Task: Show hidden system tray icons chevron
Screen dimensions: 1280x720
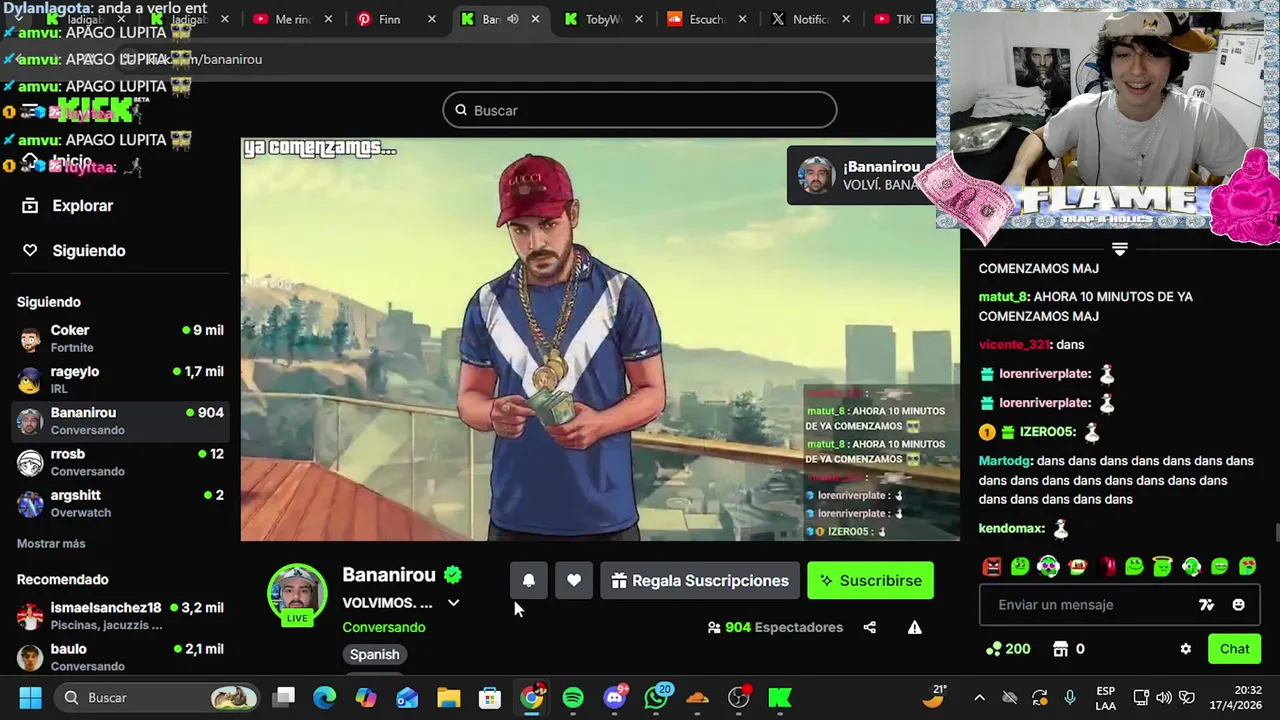Action: point(980,698)
